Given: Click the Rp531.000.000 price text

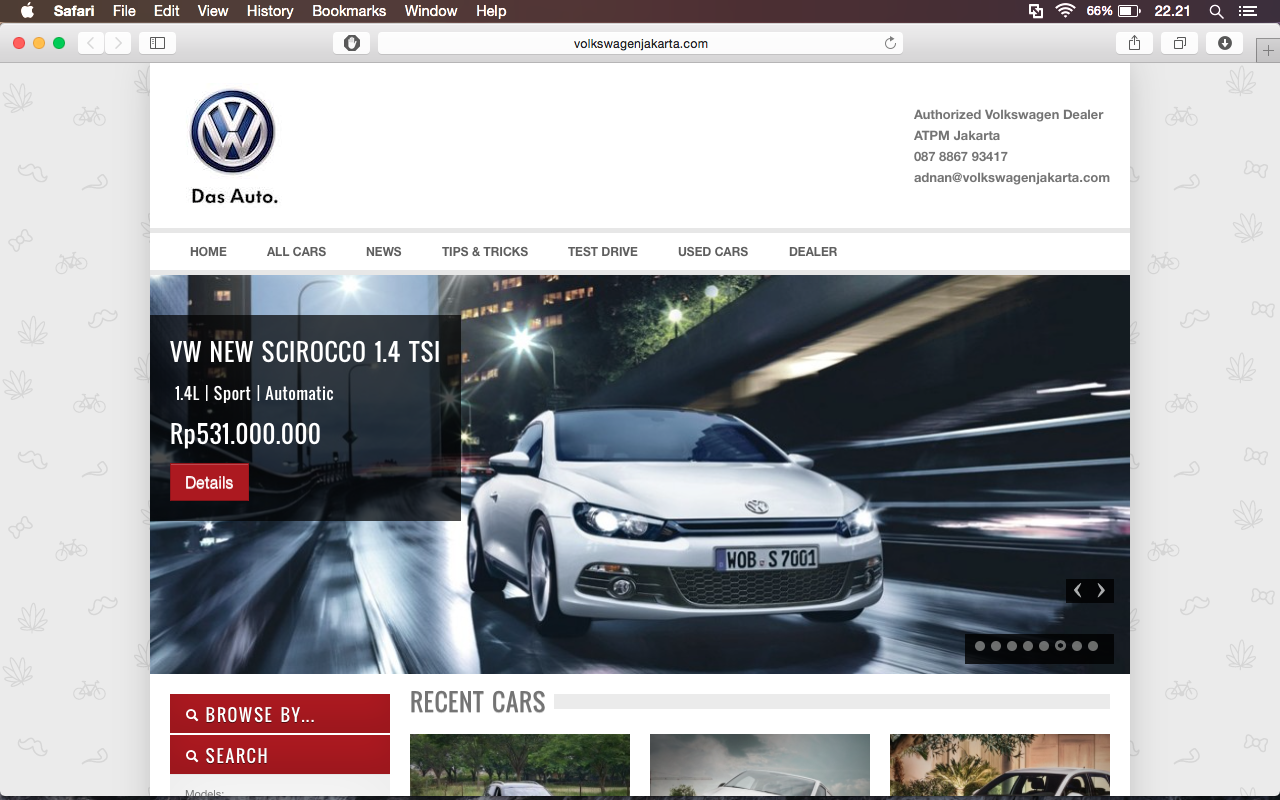Looking at the screenshot, I should pos(245,434).
